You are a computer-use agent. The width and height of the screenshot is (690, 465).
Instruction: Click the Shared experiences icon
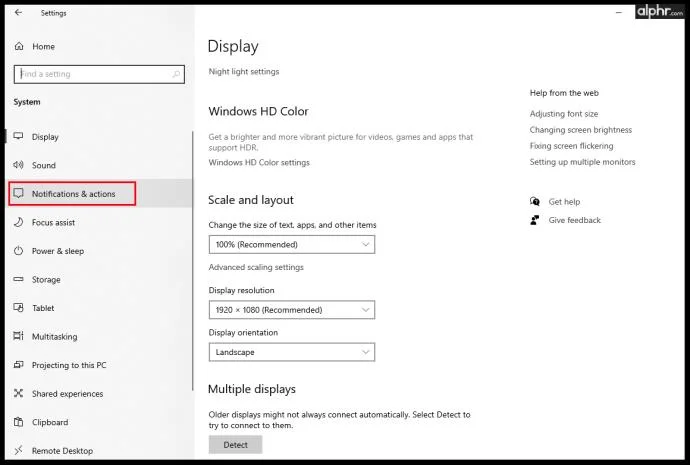coord(18,393)
